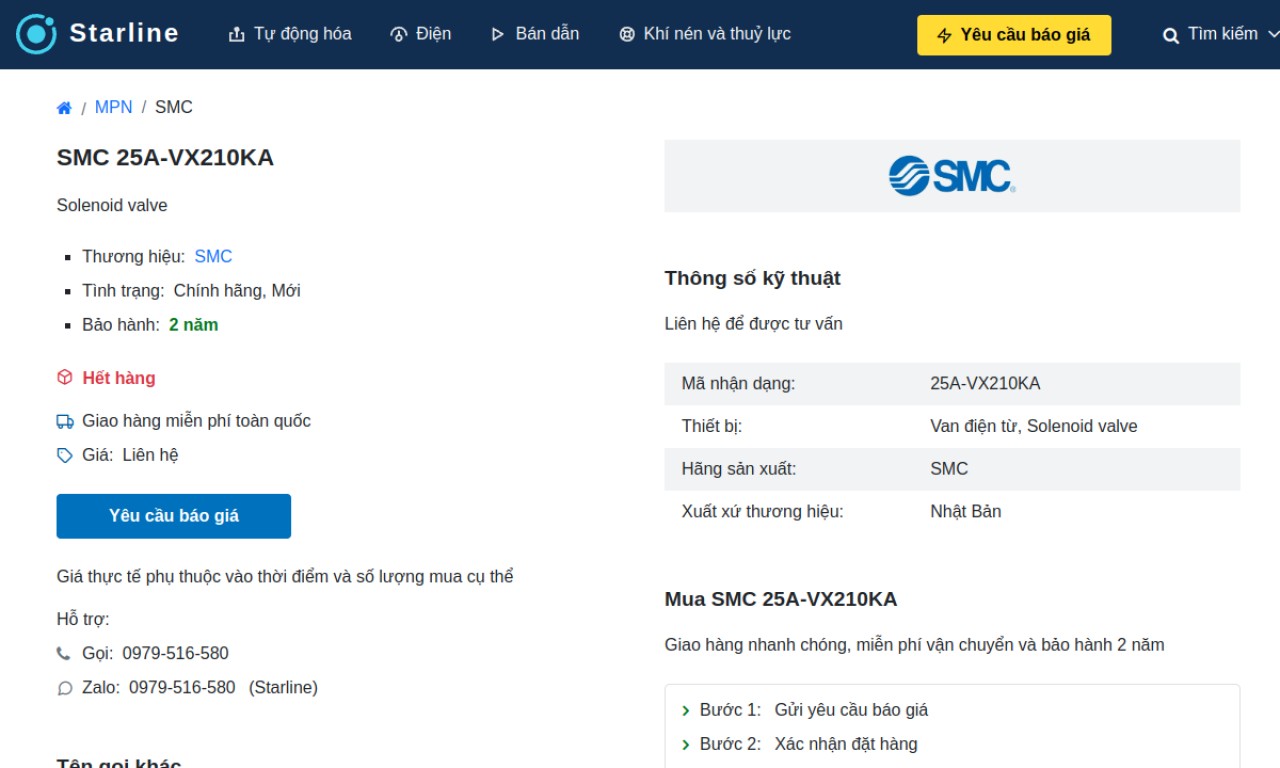Click the lightning icon in yellow quote button
The height and width of the screenshot is (768, 1280).
[944, 35]
